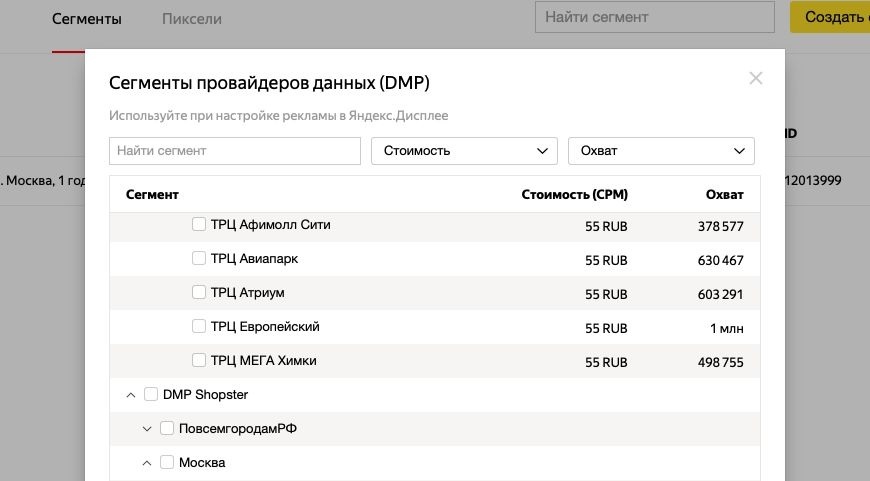Image resolution: width=870 pixels, height=481 pixels.
Task: Tick the ТРЦ Афимолл Сити checkbox
Action: 199,224
